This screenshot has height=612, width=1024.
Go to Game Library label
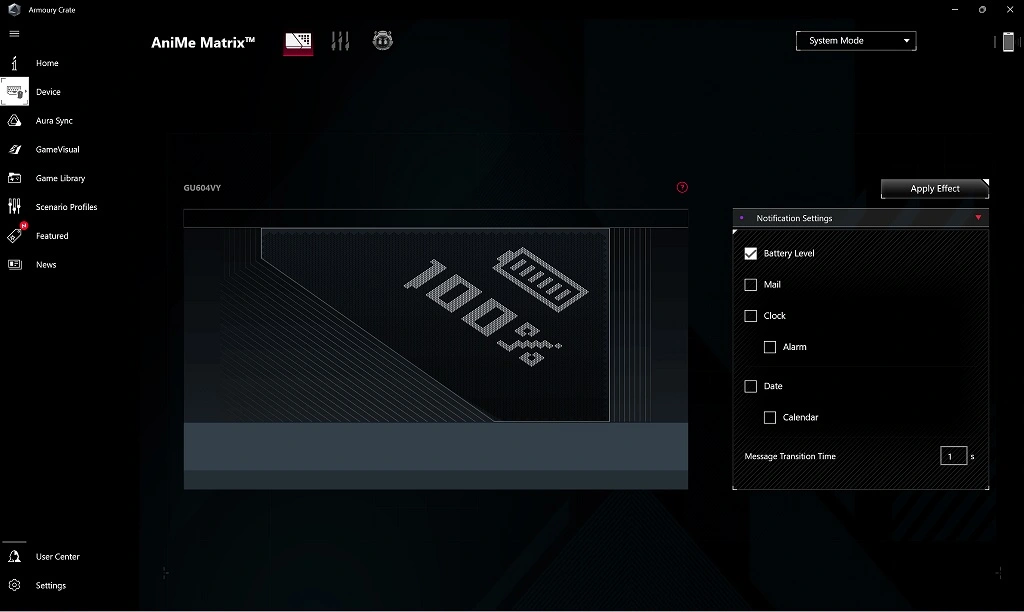60,178
